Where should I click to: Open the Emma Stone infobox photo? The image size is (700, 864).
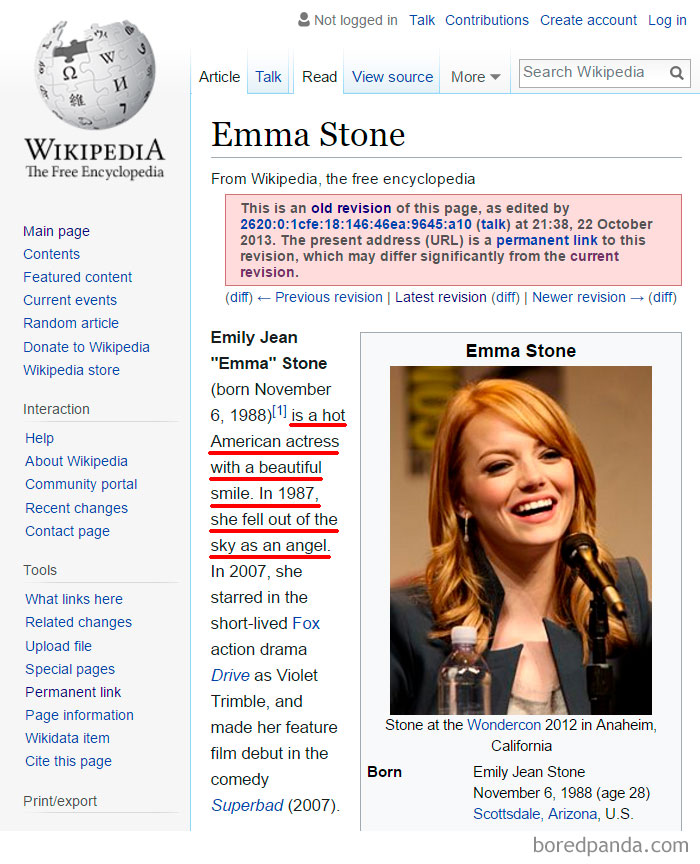point(520,540)
